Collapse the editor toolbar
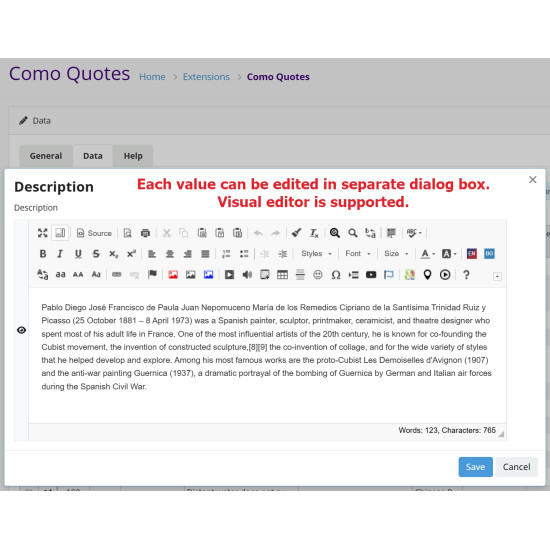This screenshot has height=550, width=550. coord(497,276)
